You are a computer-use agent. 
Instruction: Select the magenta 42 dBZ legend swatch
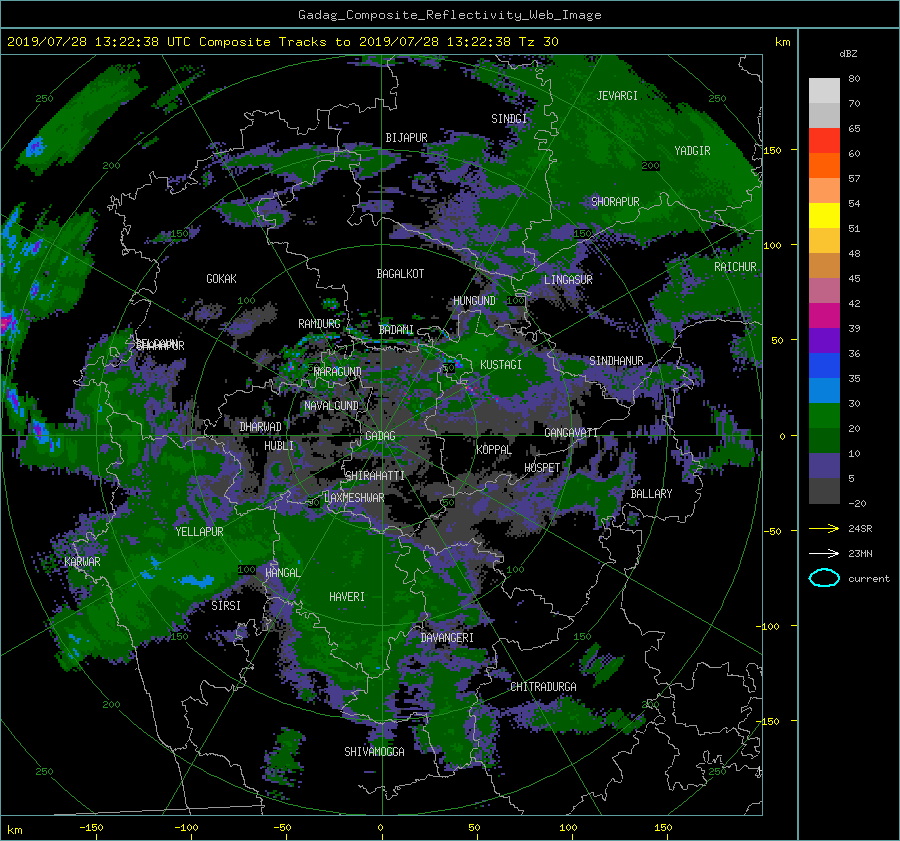824,315
